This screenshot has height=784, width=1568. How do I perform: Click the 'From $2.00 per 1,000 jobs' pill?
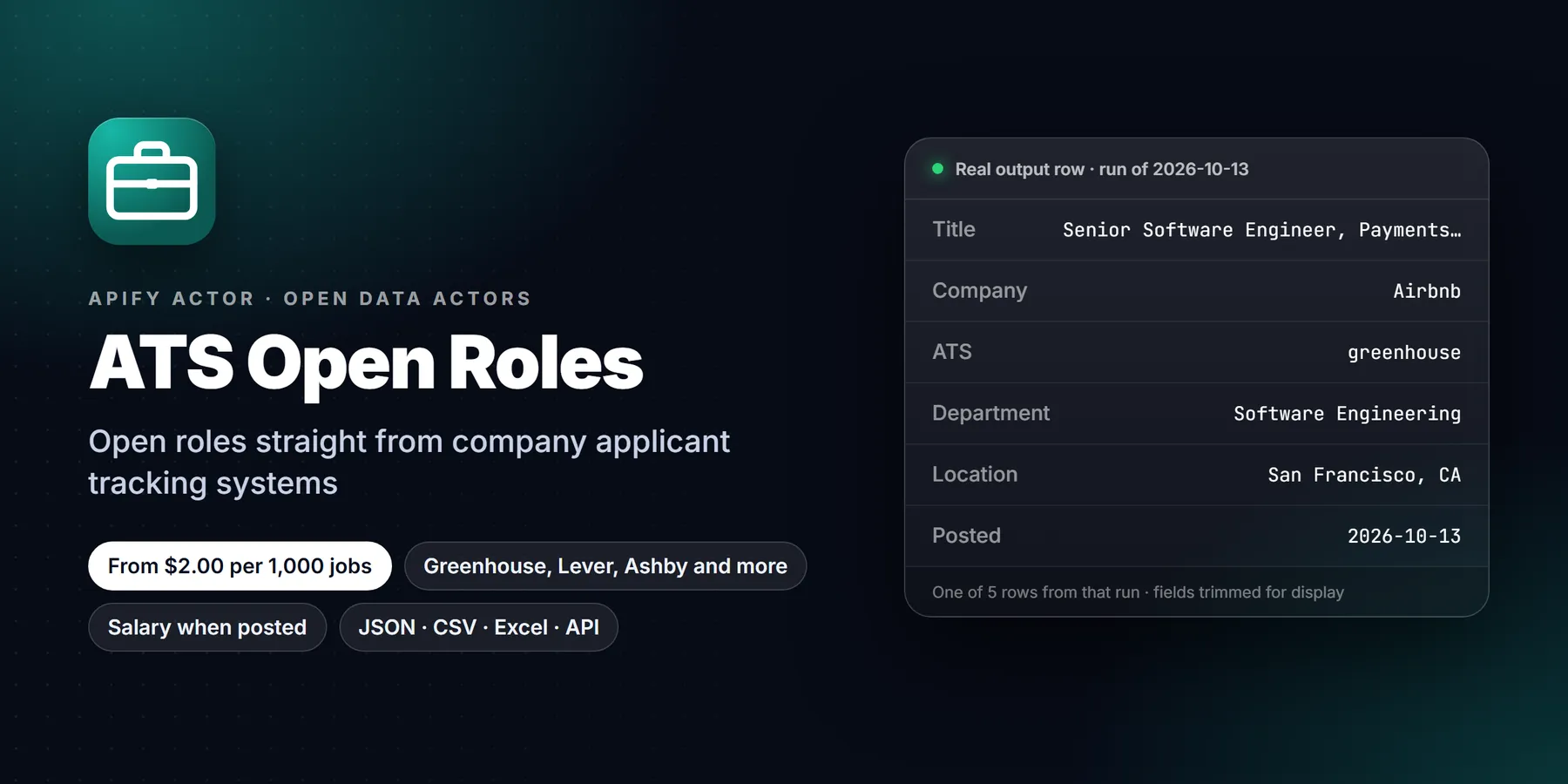pyautogui.click(x=240, y=566)
